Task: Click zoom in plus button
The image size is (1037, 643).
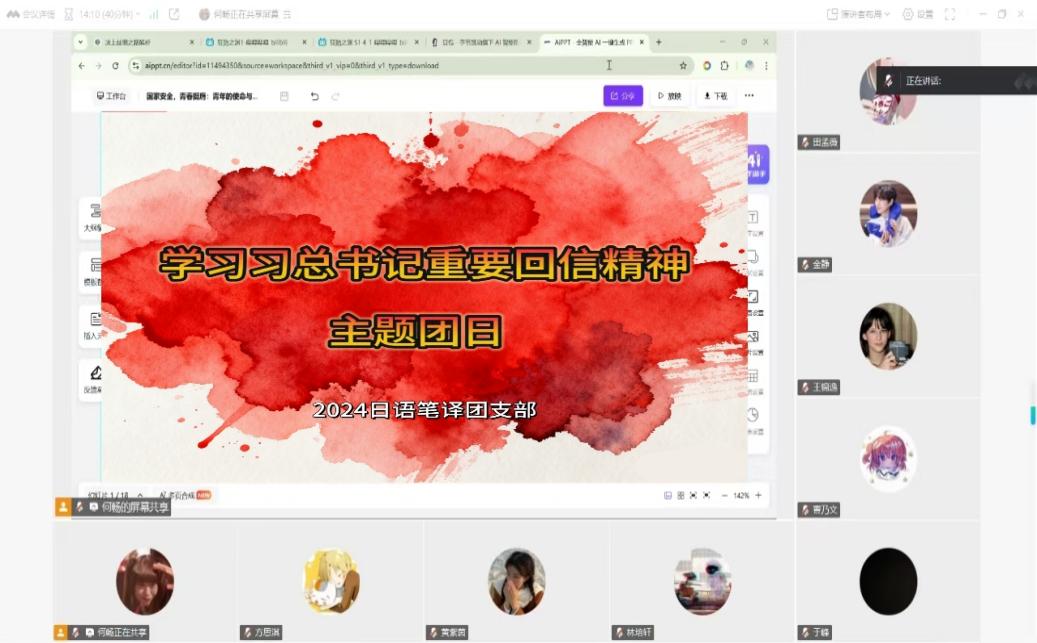Action: (758, 495)
